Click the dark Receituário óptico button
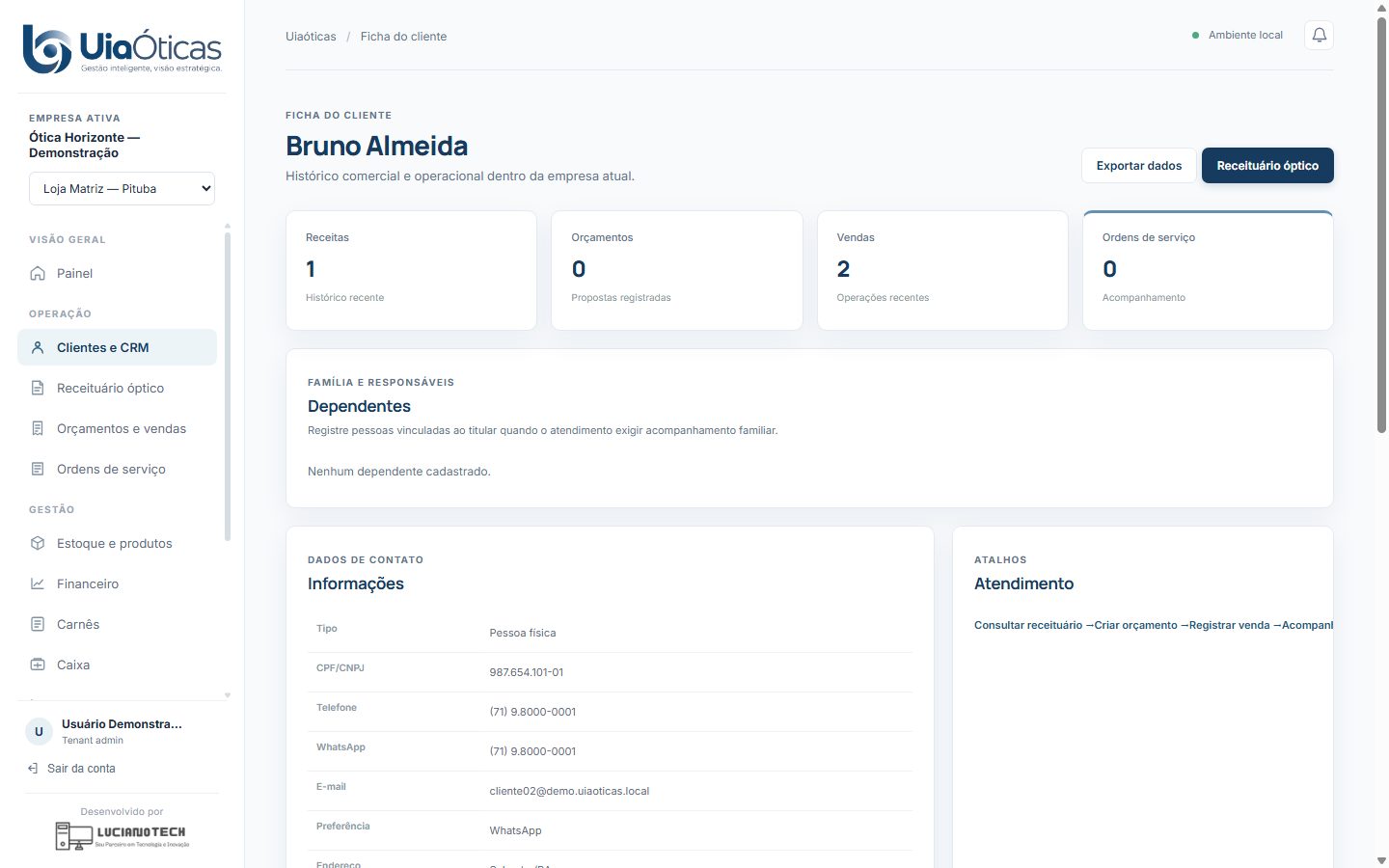Image resolution: width=1389 pixels, height=868 pixels. [x=1267, y=166]
